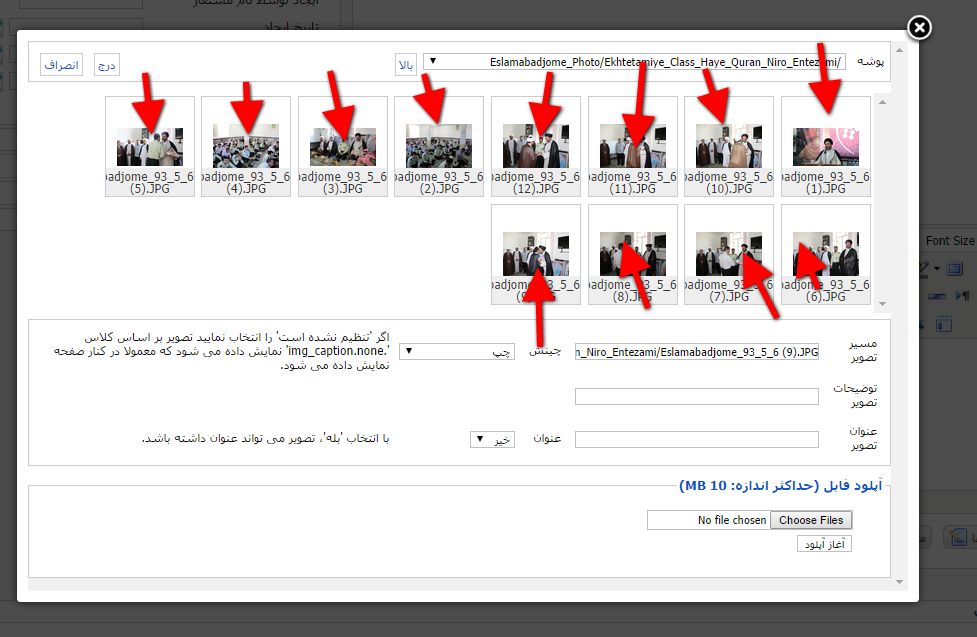Image resolution: width=977 pixels, height=637 pixels.
Task: Select thumbnail Eslamabadjome_93_5_6 (2).JPG
Action: pyautogui.click(x=439, y=146)
